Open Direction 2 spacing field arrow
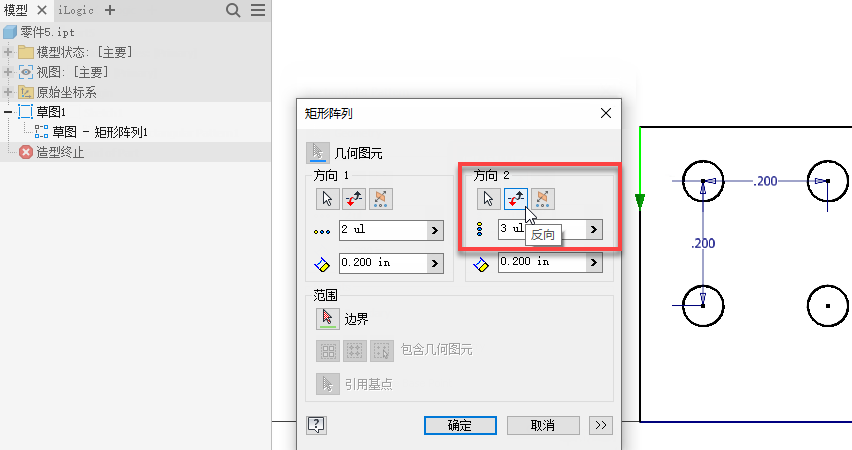 [x=594, y=262]
